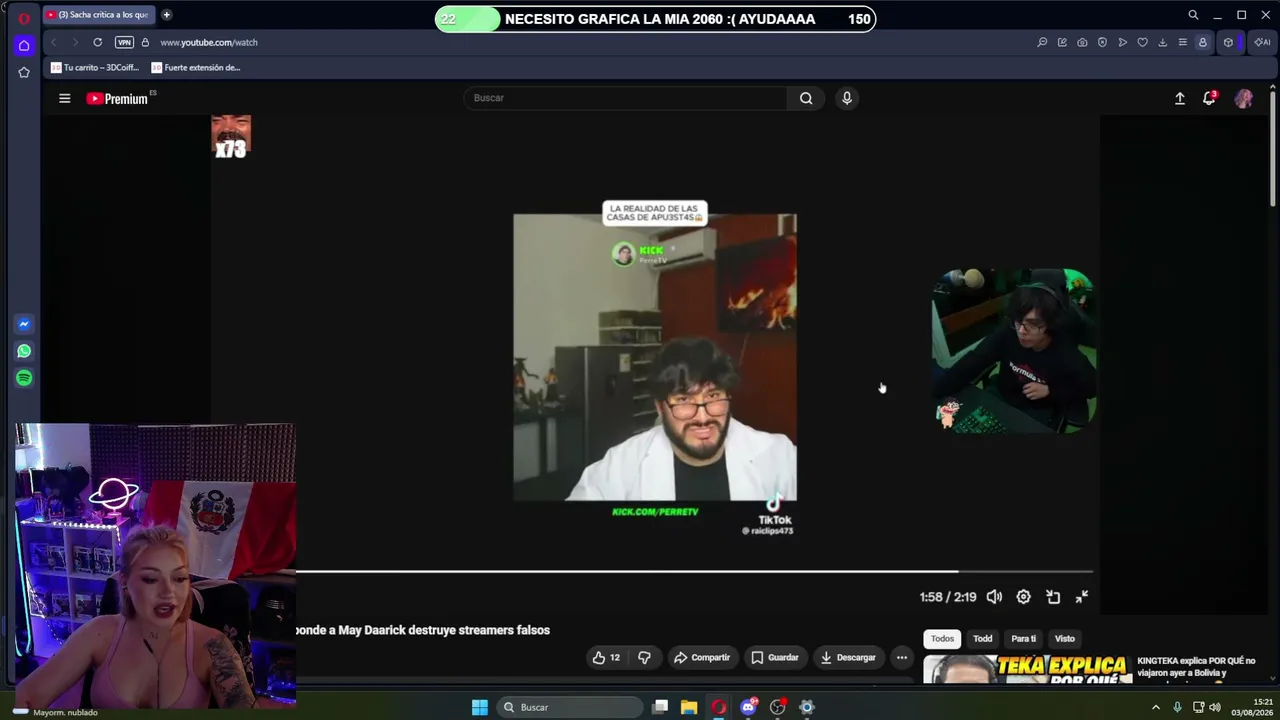The height and width of the screenshot is (720, 1280).
Task: Open Spotify in the Opera sidebar
Action: point(24,378)
